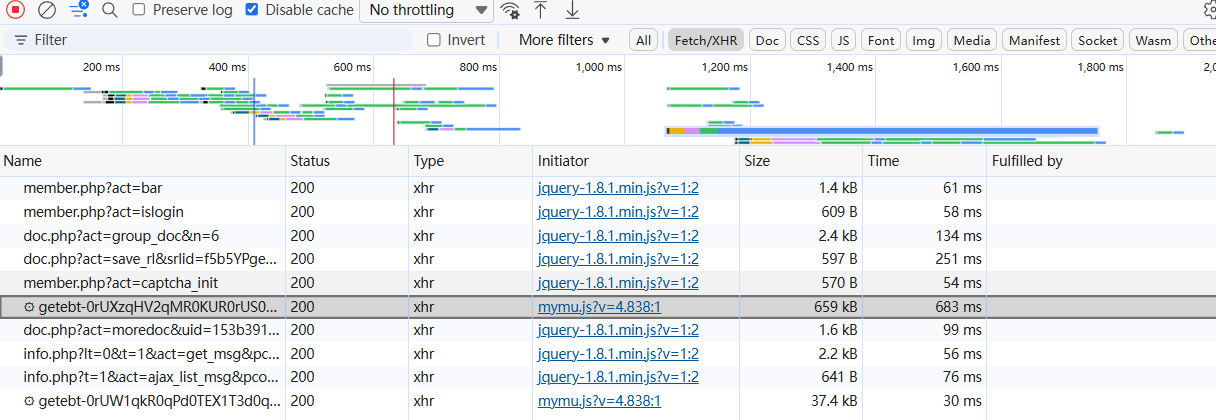The width and height of the screenshot is (1216, 420).
Task: Click the import HAR upload arrow
Action: [540, 10]
